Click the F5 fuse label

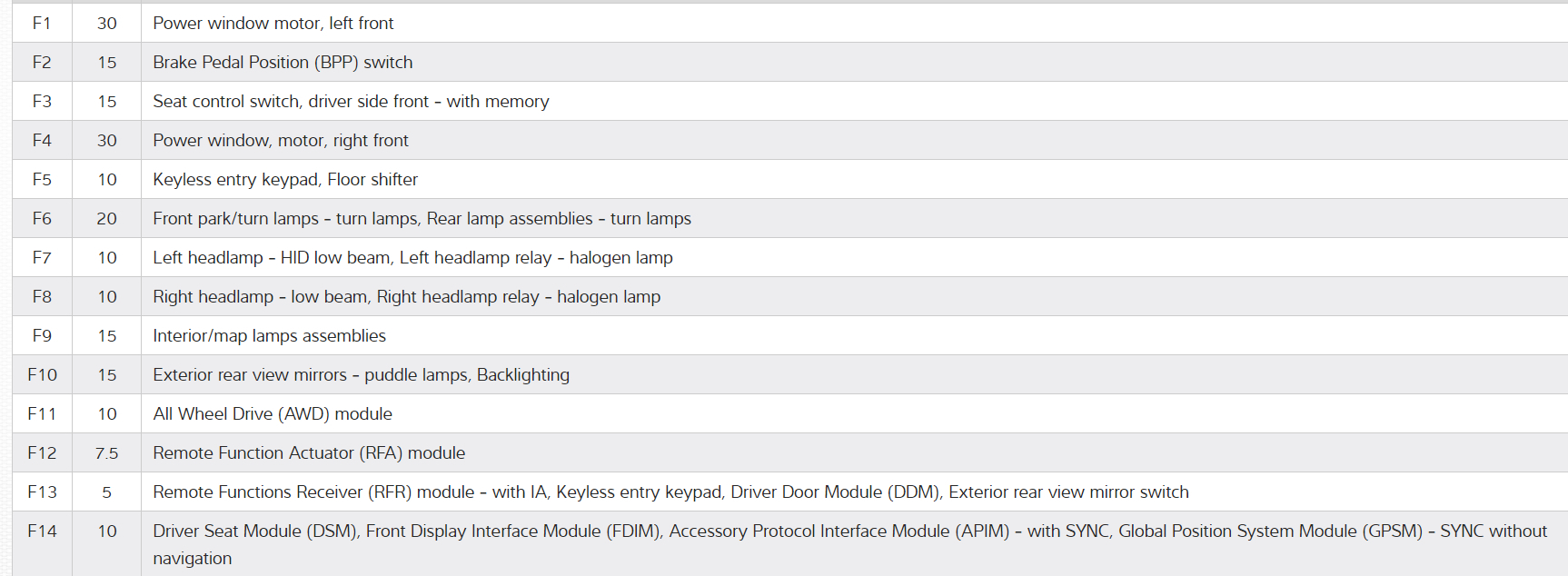click(42, 180)
